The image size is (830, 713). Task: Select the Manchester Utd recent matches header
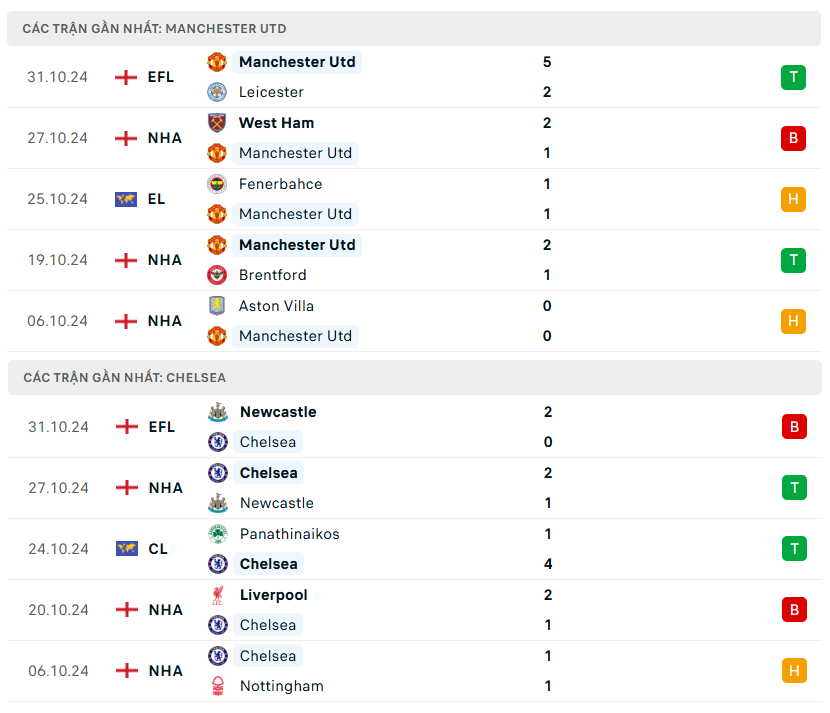(154, 29)
